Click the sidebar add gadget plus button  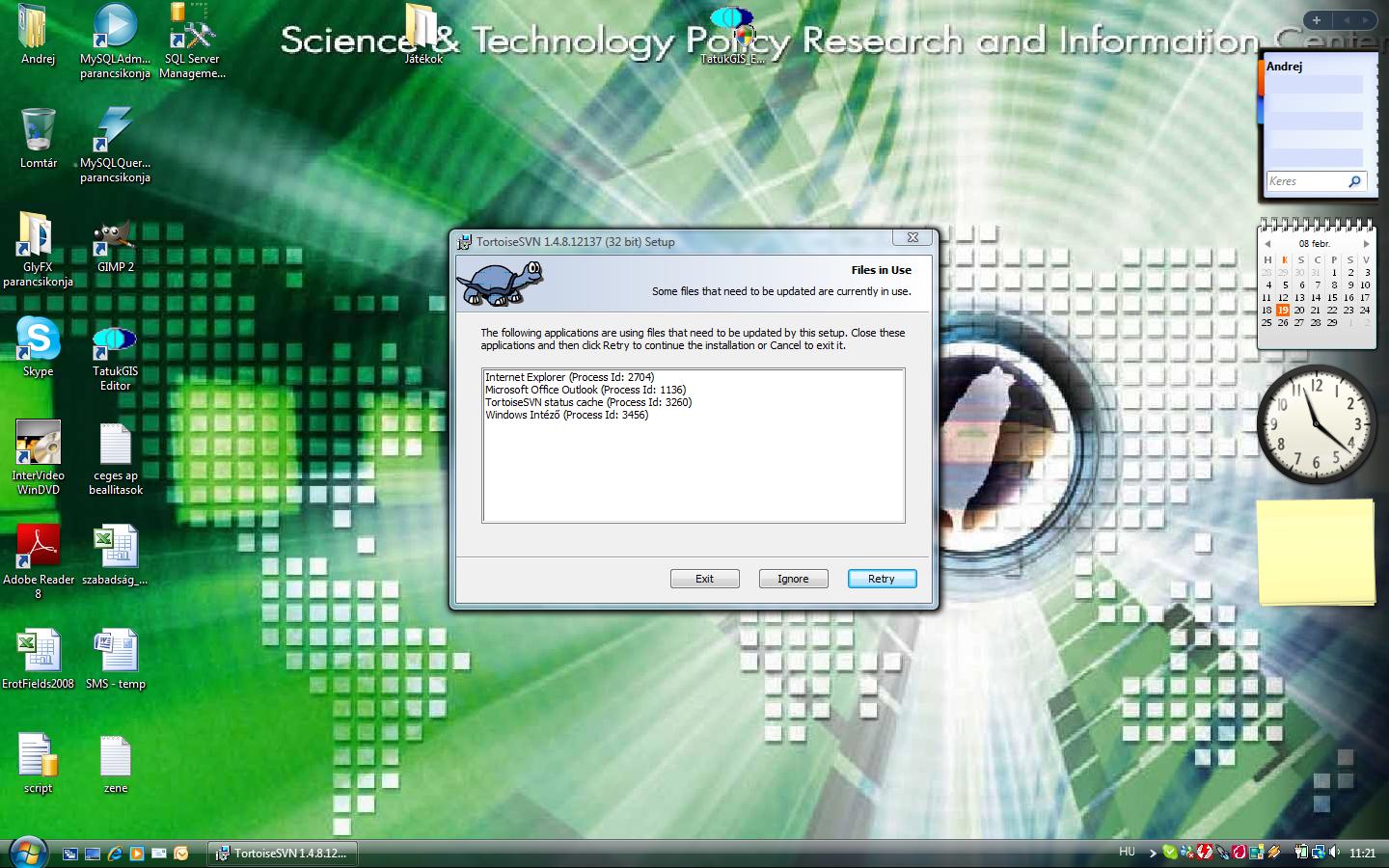click(x=1317, y=19)
